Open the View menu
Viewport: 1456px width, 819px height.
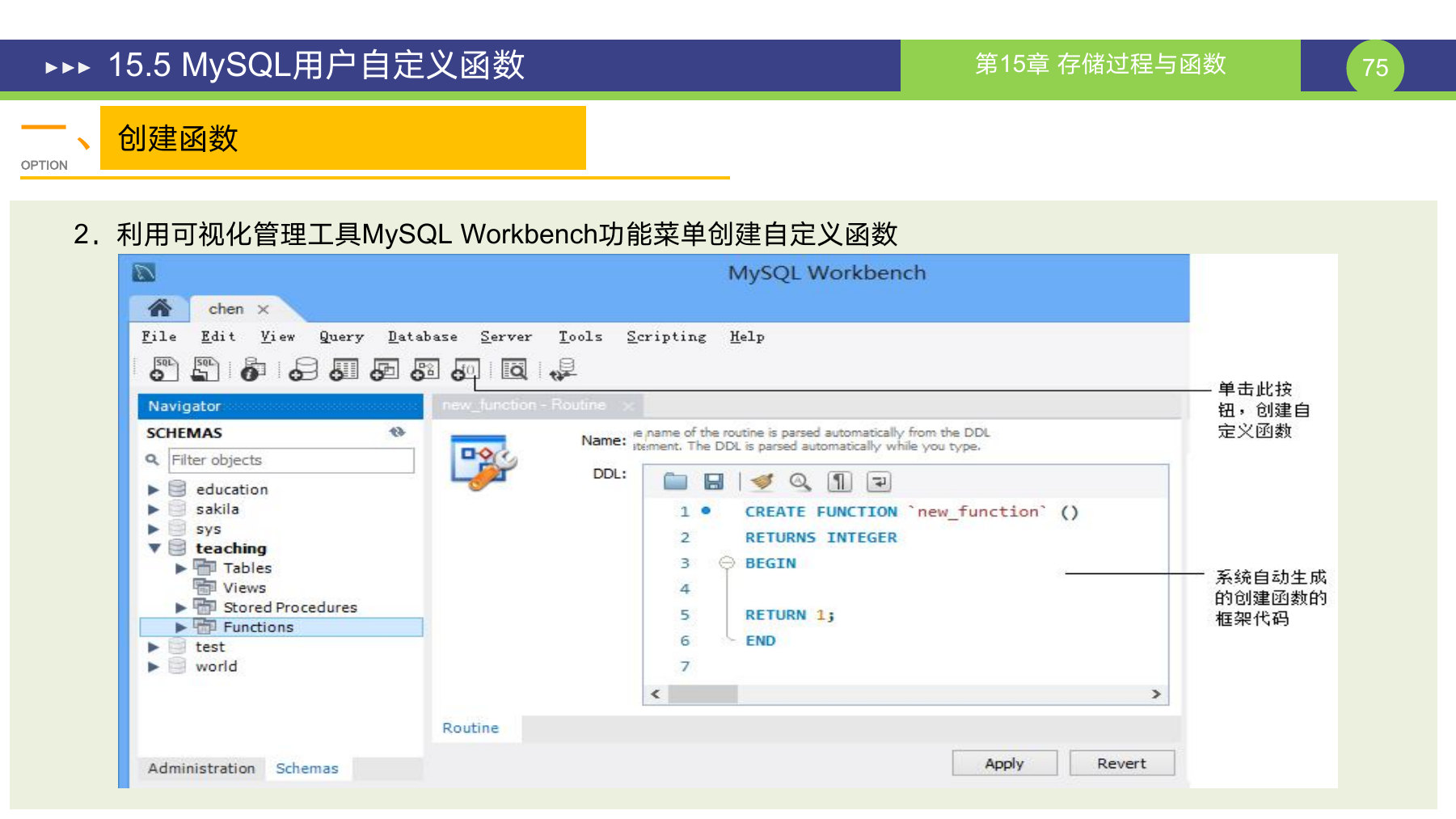(x=277, y=336)
